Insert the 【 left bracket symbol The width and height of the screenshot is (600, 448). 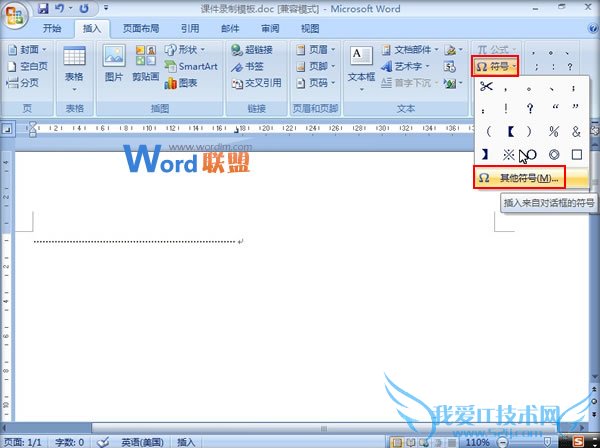[510, 132]
